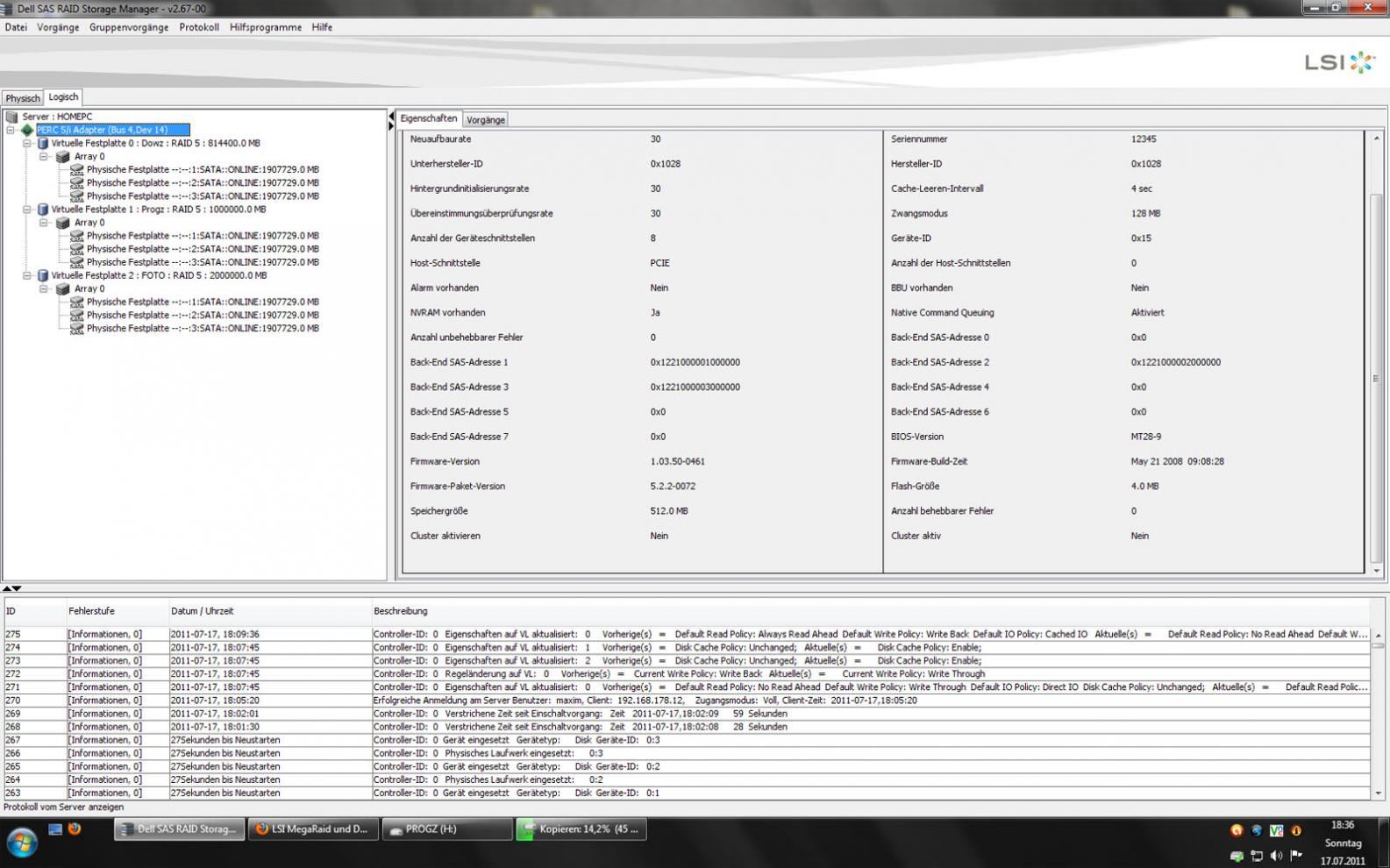Collapse Array 0 under Virtuelle Festplatte 1
The image size is (1390, 868).
pos(44,223)
